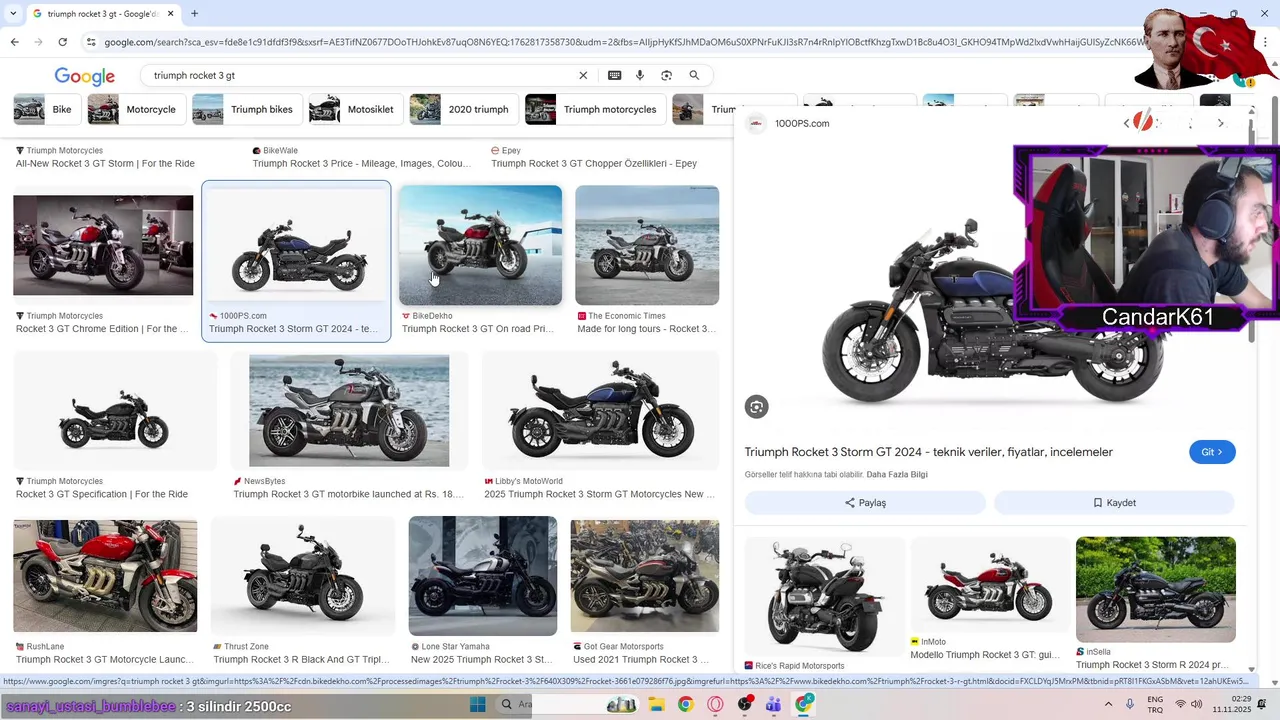Screen dimensions: 1280x720
Task: Close the triumph rocket 3 gt tab
Action: coord(171,14)
